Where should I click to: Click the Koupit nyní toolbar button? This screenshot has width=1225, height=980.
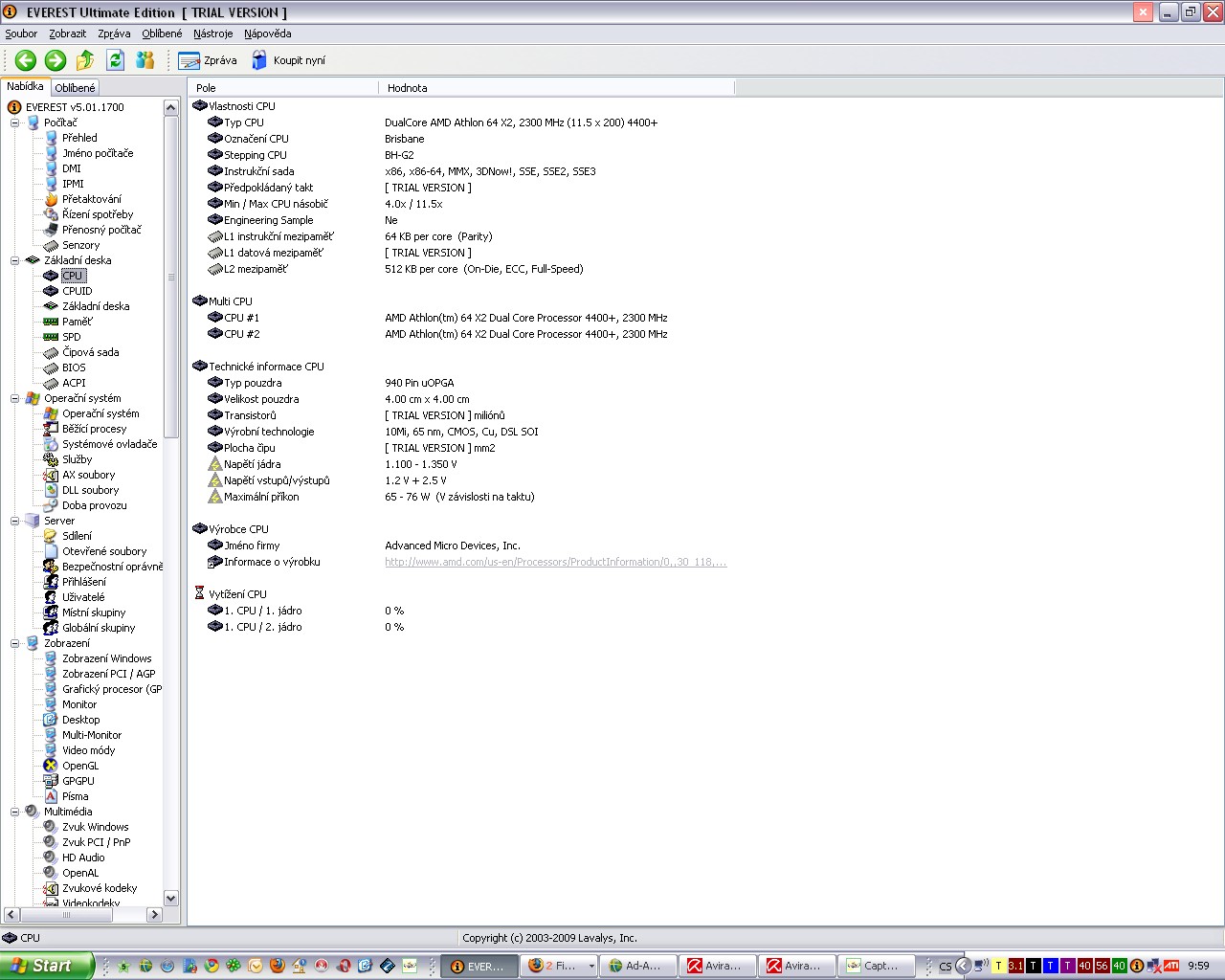[x=288, y=60]
